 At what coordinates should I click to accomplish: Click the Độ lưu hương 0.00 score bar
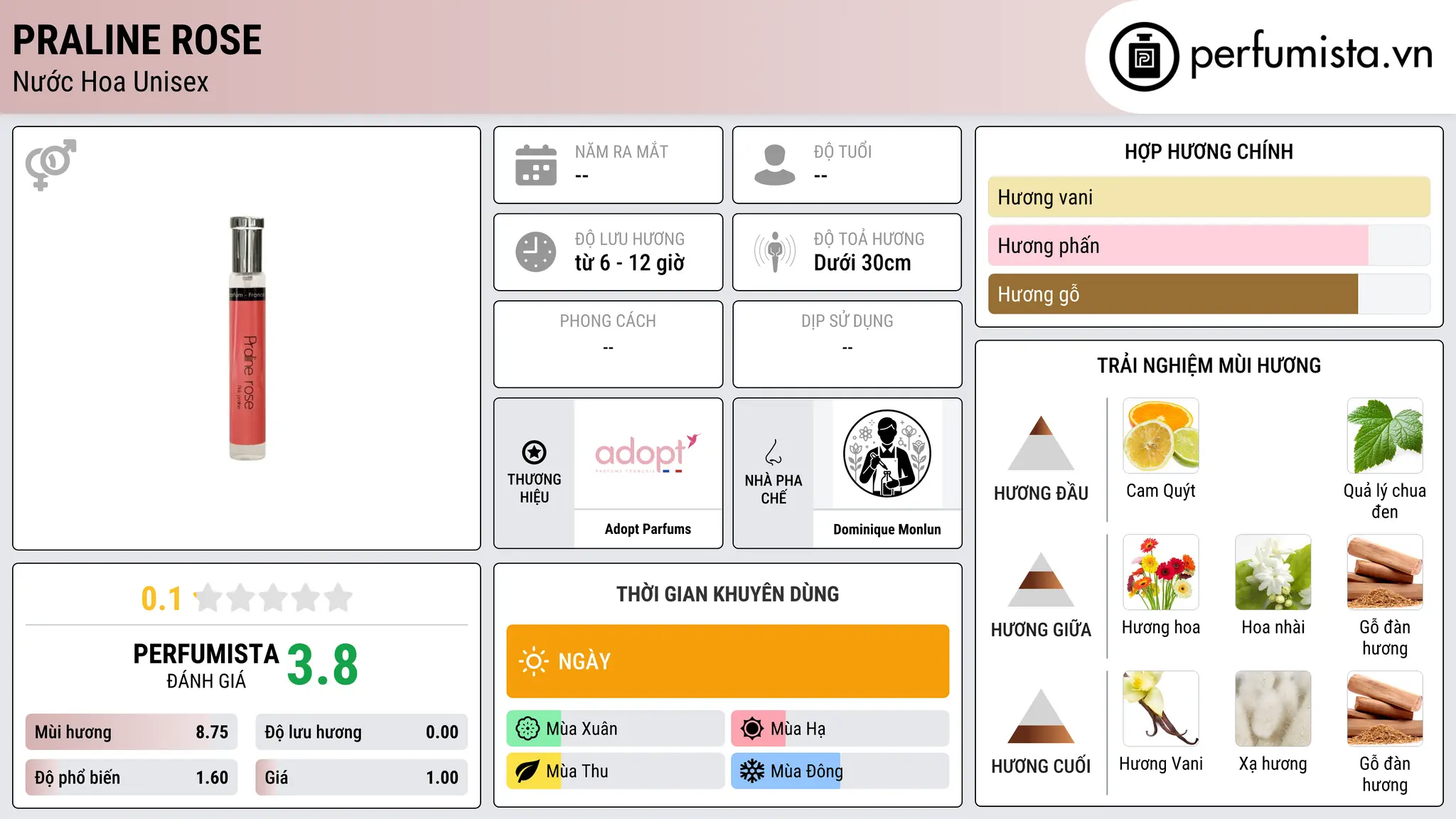pyautogui.click(x=362, y=732)
